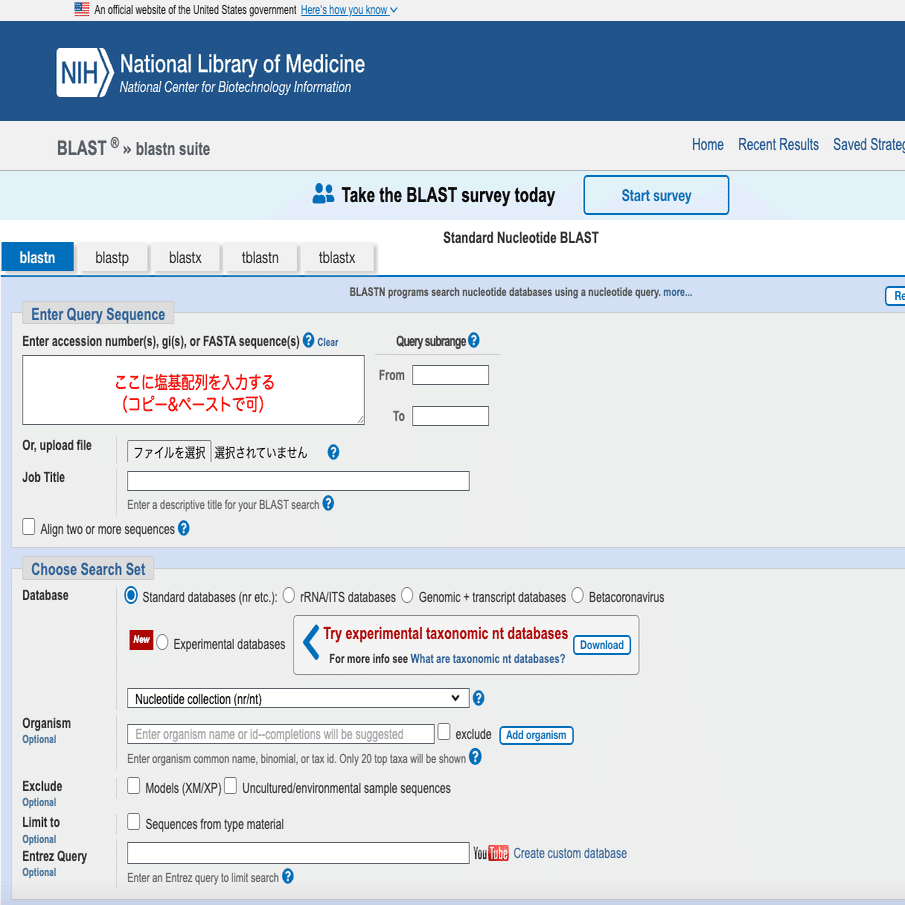905x905 pixels.
Task: Select rRNA/ITS databases radio button
Action: coord(289,595)
